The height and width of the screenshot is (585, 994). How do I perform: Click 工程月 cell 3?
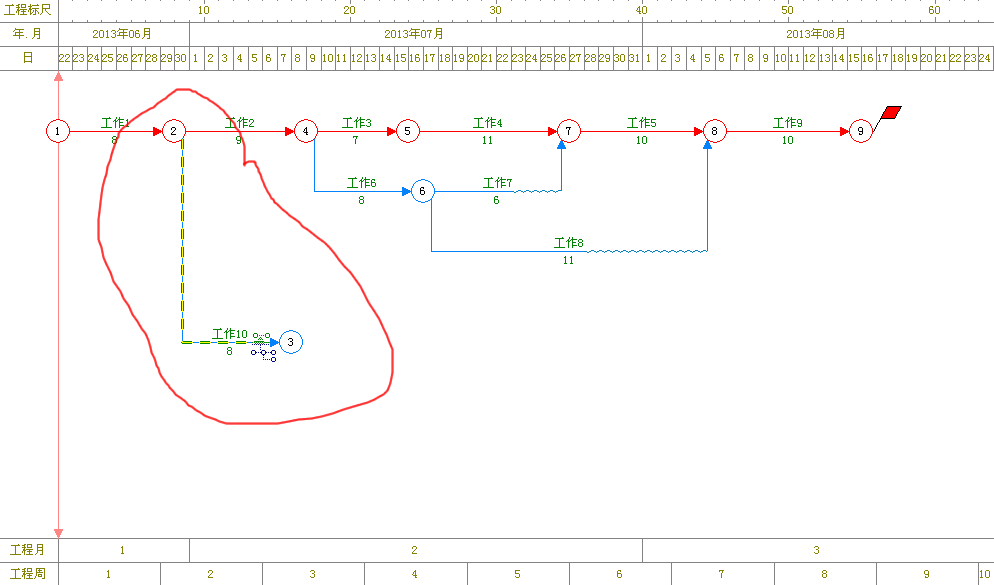818,550
